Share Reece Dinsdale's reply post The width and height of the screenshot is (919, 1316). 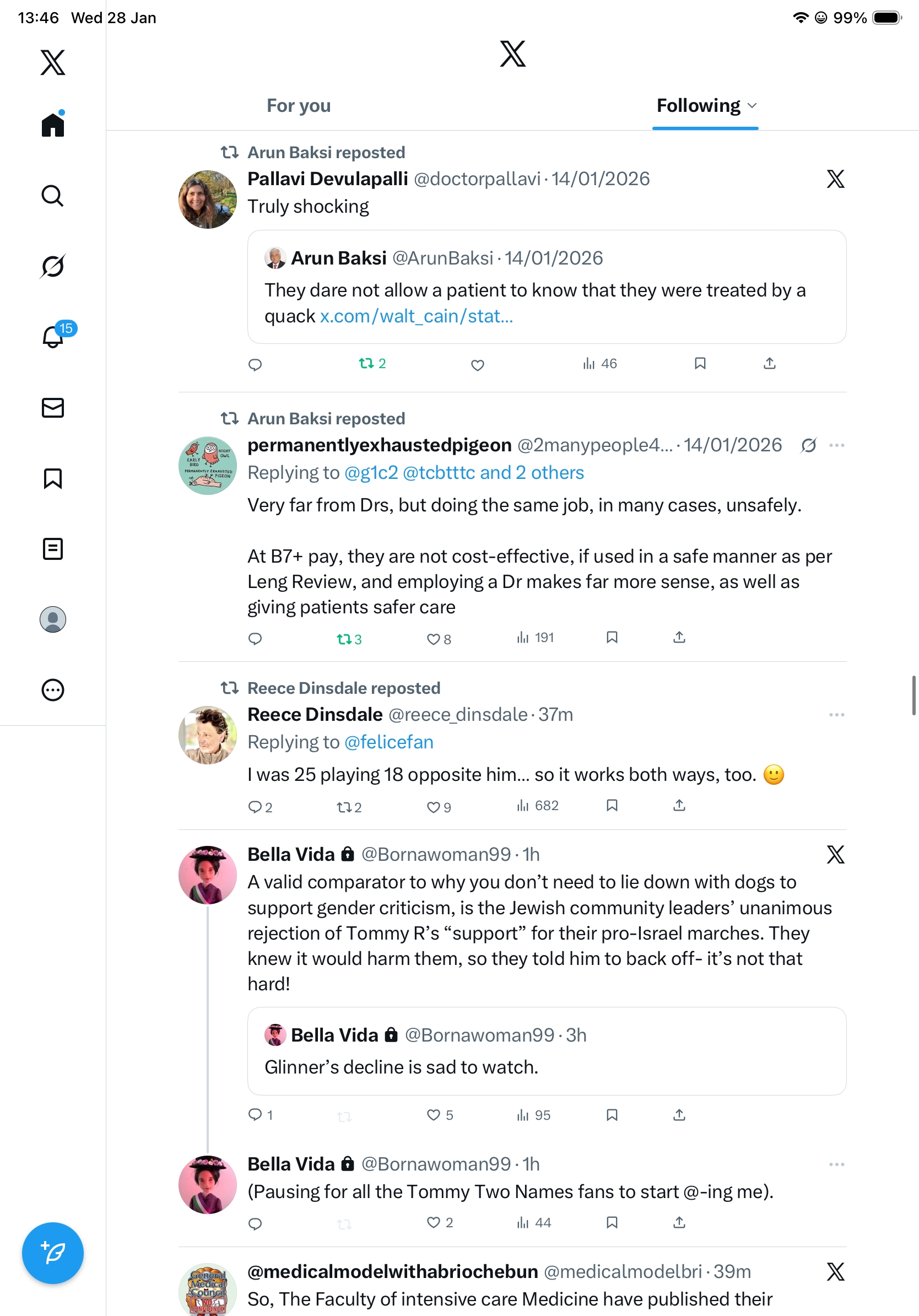point(679,806)
